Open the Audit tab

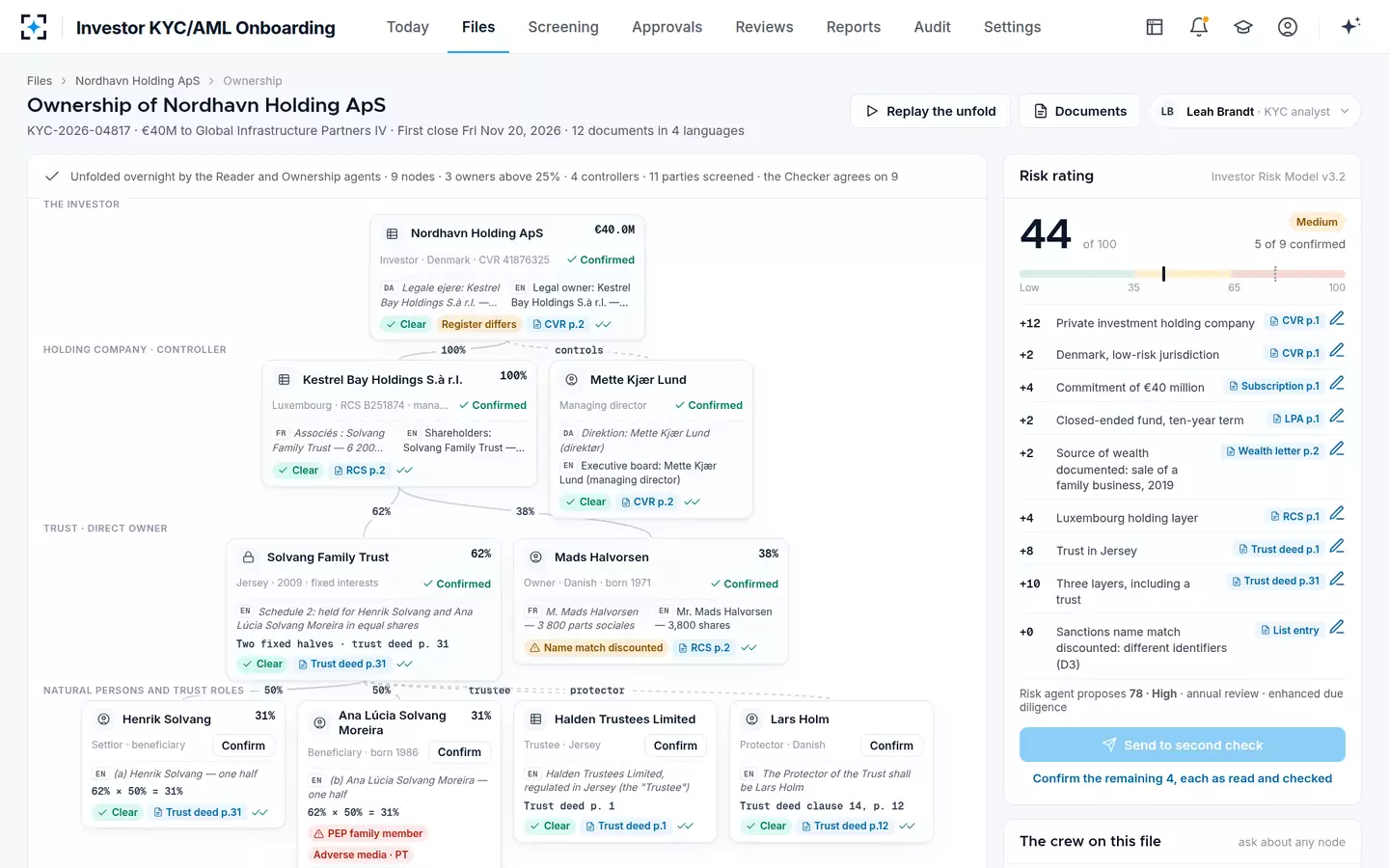click(932, 27)
